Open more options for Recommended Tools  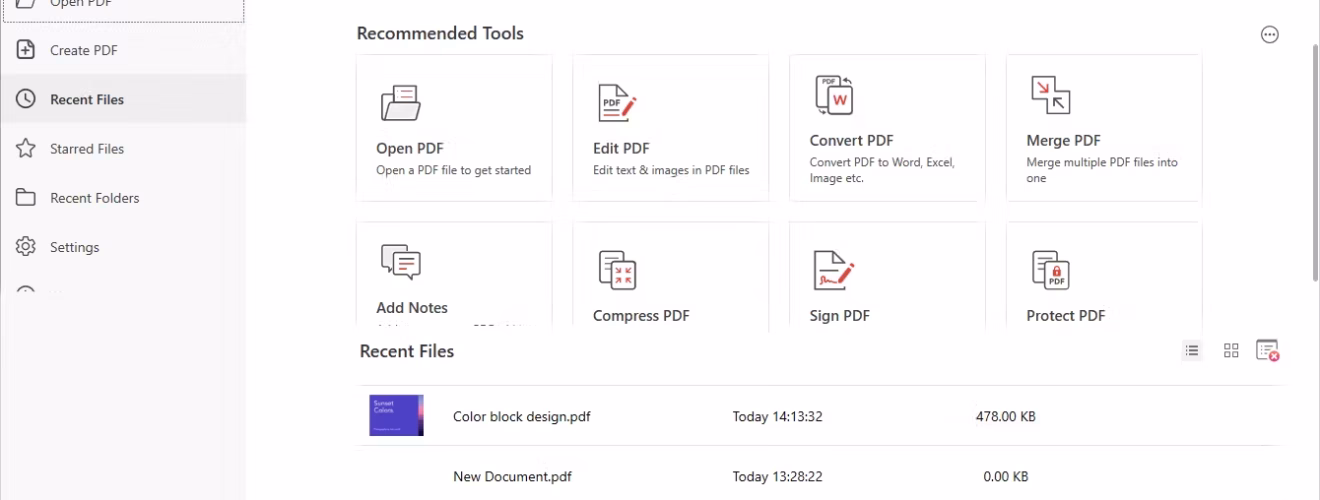1269,35
